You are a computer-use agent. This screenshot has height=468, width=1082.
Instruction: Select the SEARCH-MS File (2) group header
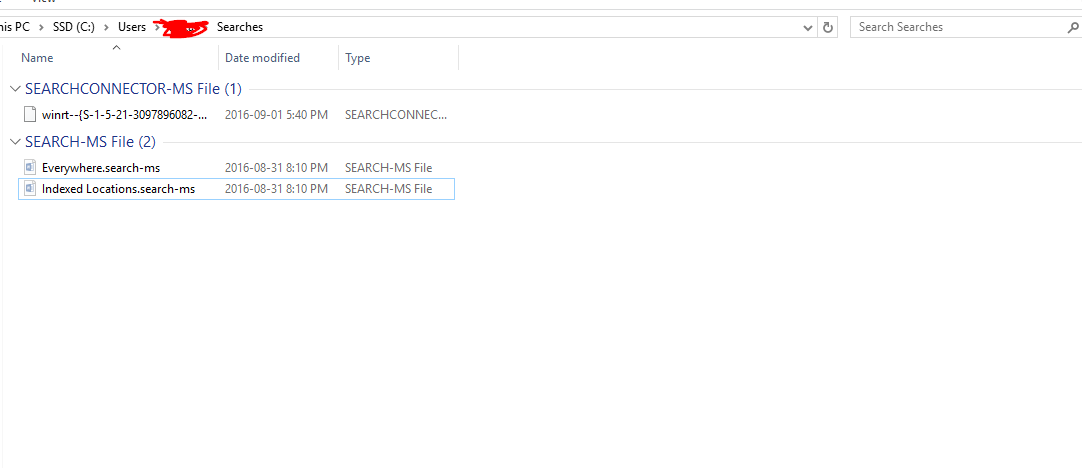90,142
